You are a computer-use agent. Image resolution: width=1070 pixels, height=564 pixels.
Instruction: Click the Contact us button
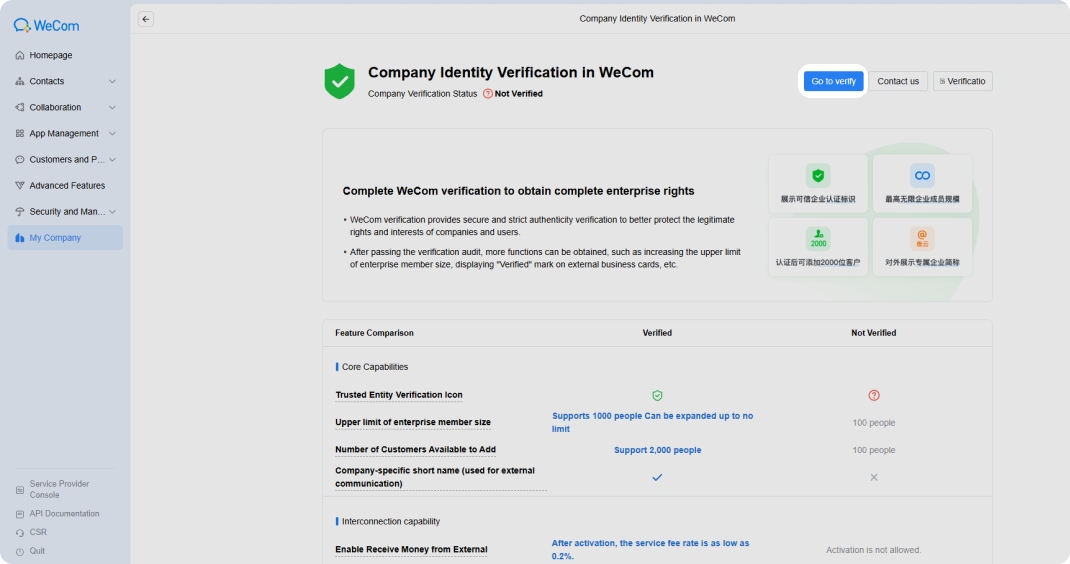[x=897, y=81]
